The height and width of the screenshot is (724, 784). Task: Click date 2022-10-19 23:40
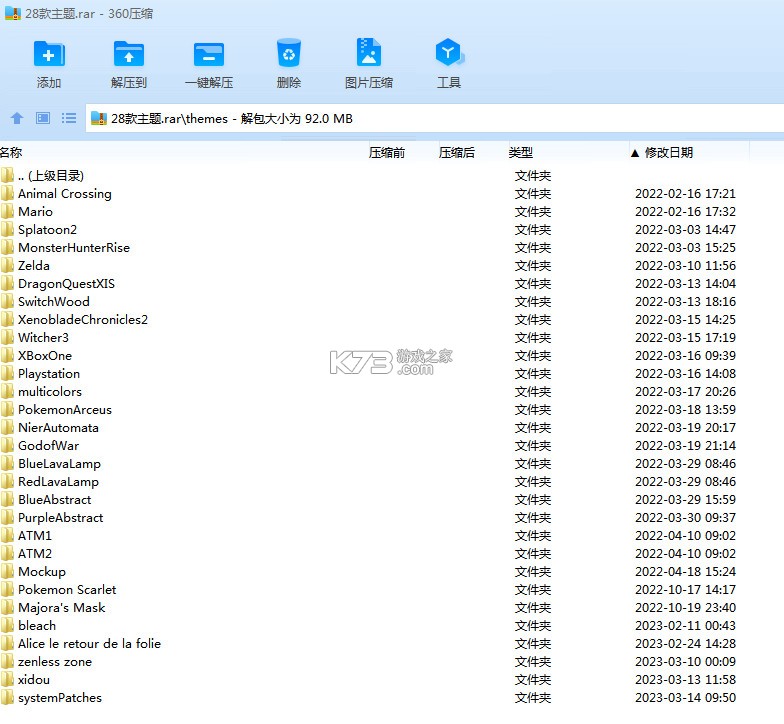(685, 608)
